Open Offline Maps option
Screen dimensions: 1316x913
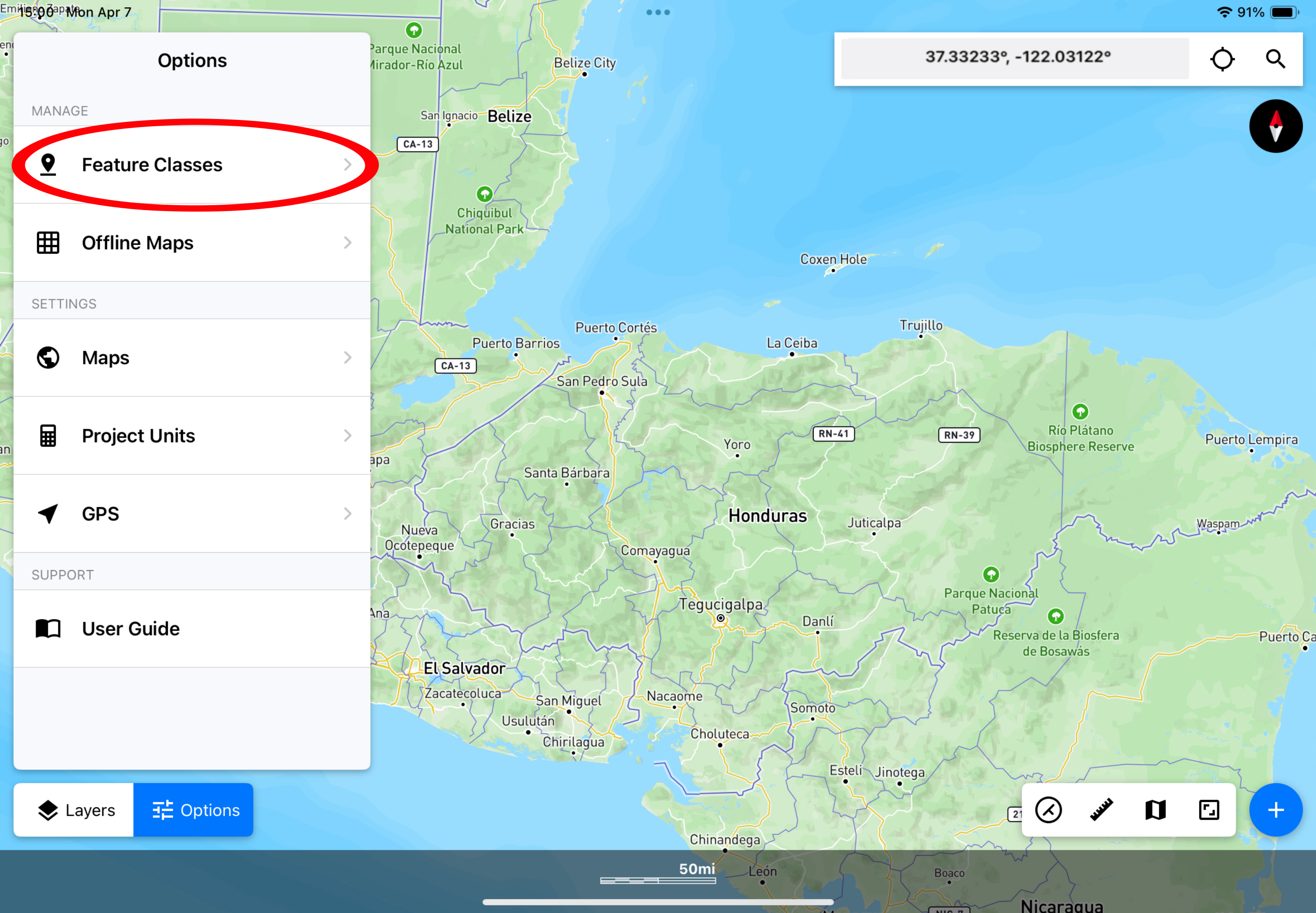point(192,243)
